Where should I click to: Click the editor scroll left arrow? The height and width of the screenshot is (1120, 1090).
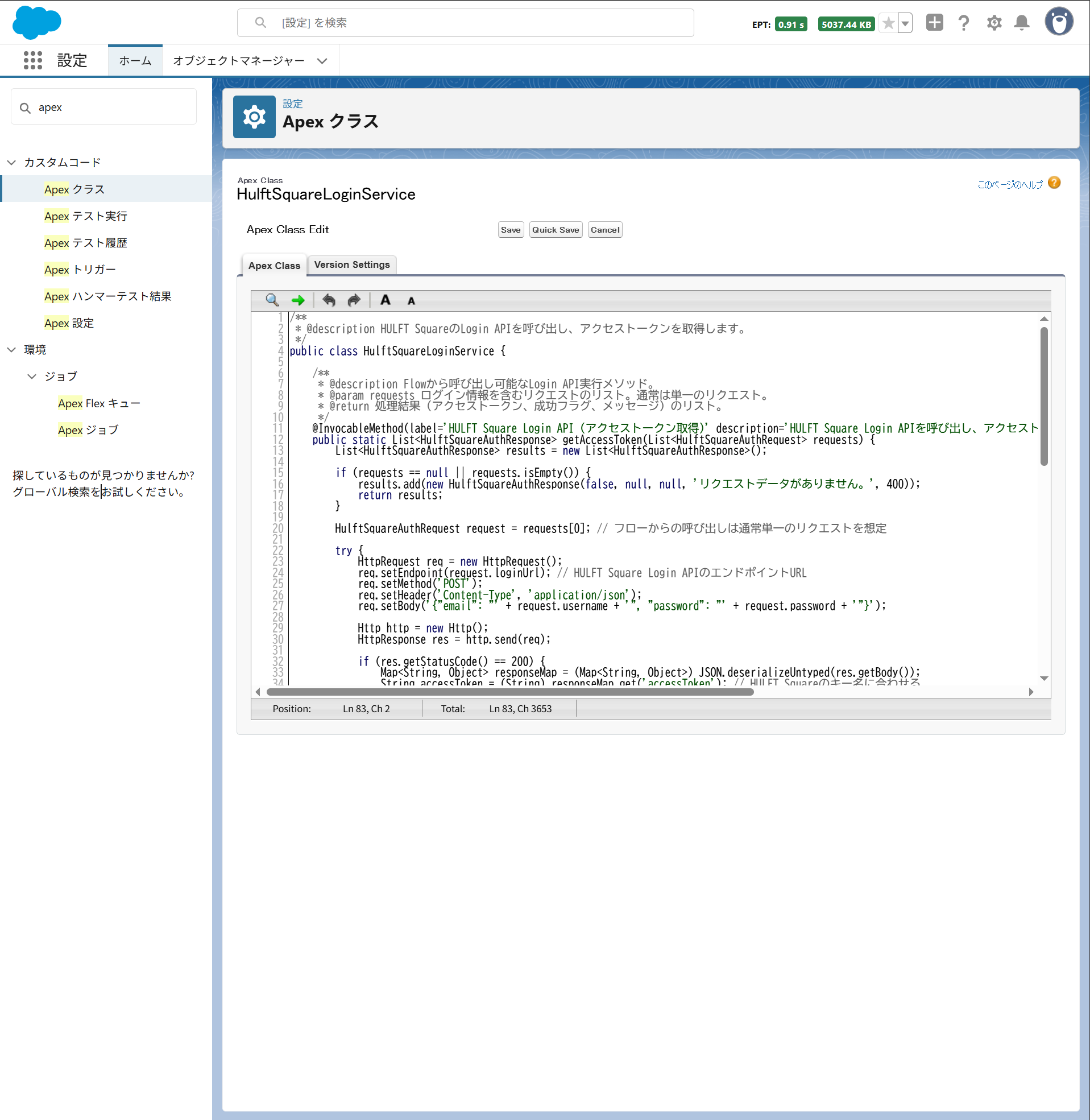coord(258,692)
